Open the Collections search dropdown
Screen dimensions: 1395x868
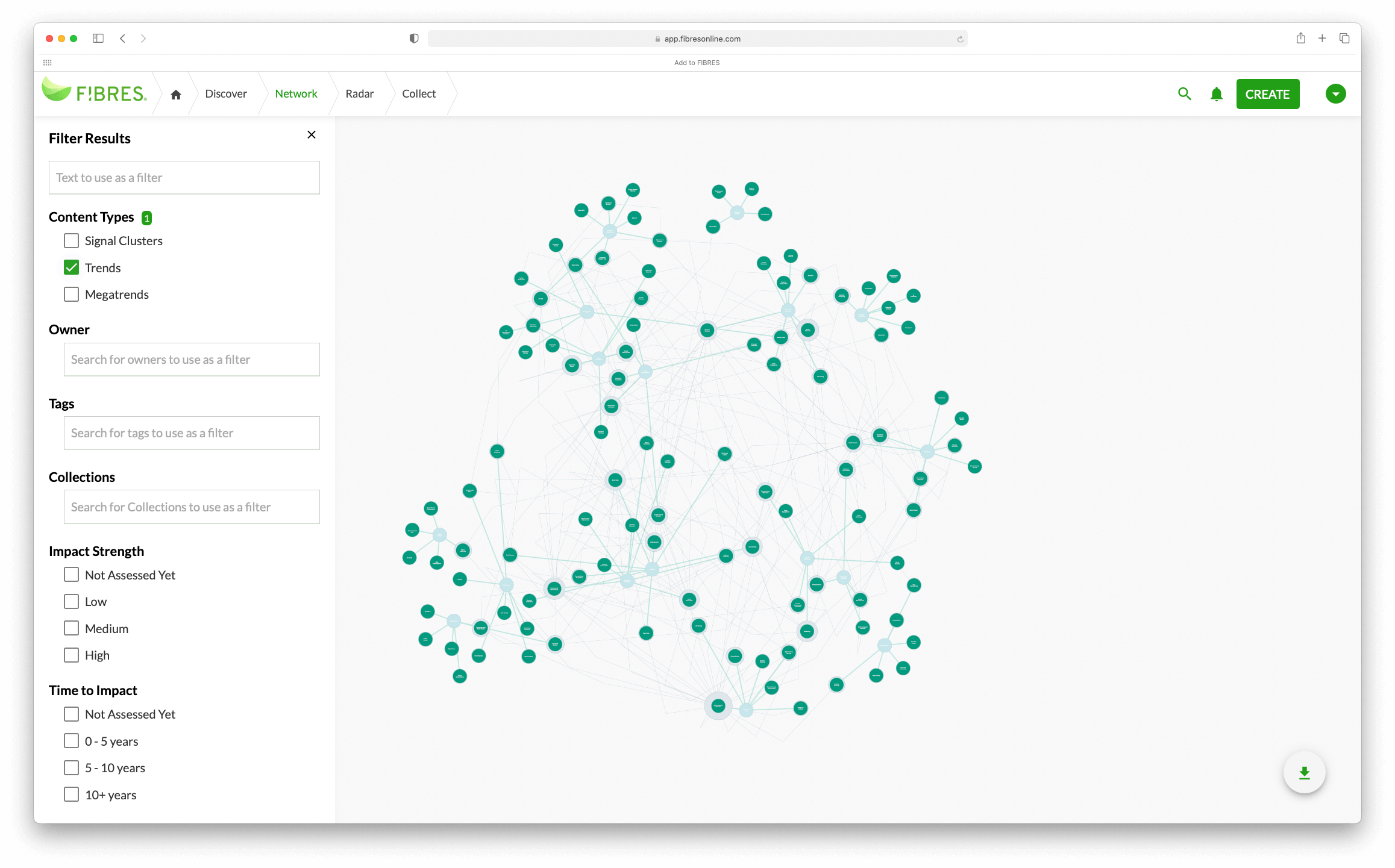point(191,506)
